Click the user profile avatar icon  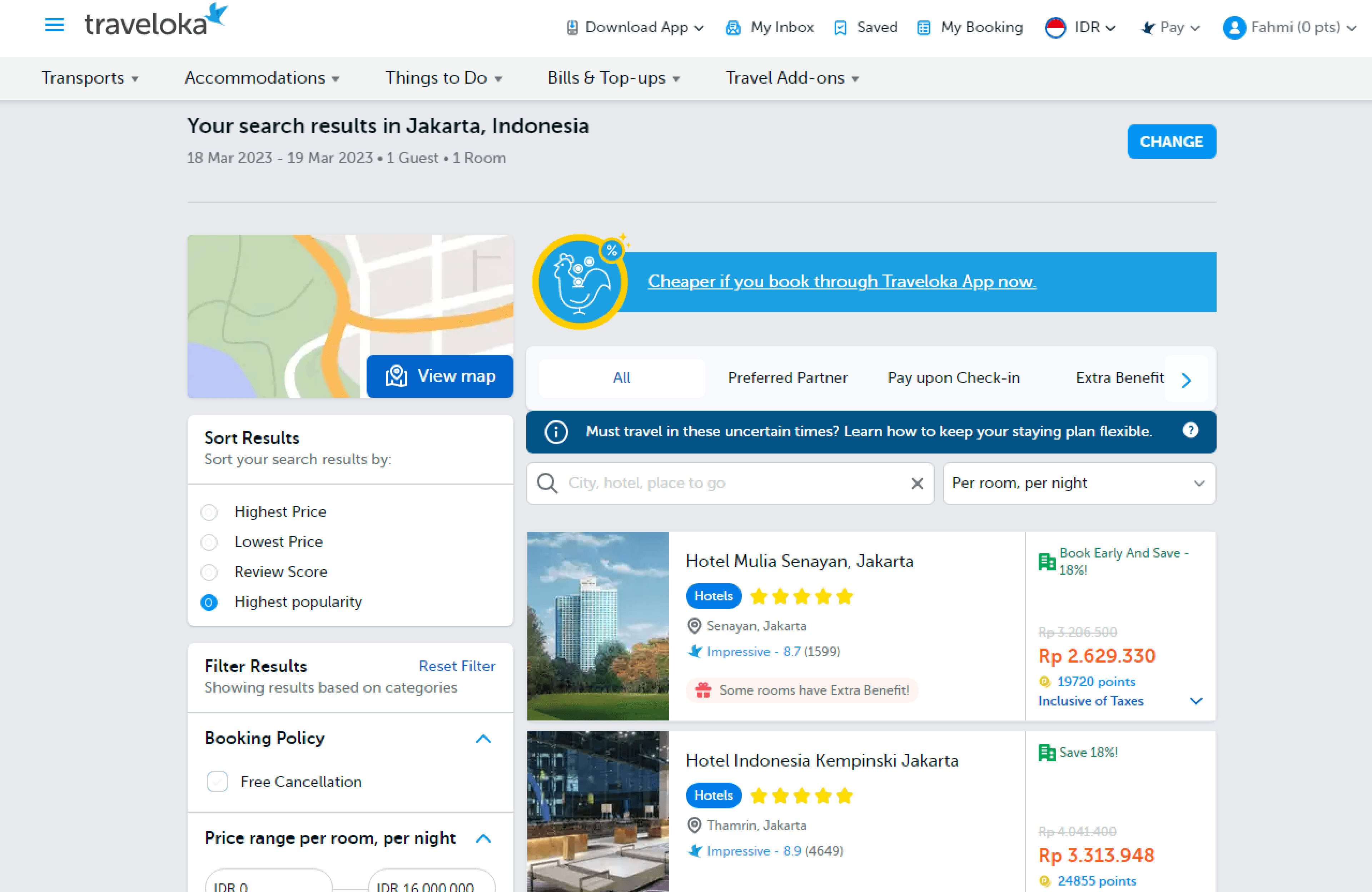coord(1234,28)
